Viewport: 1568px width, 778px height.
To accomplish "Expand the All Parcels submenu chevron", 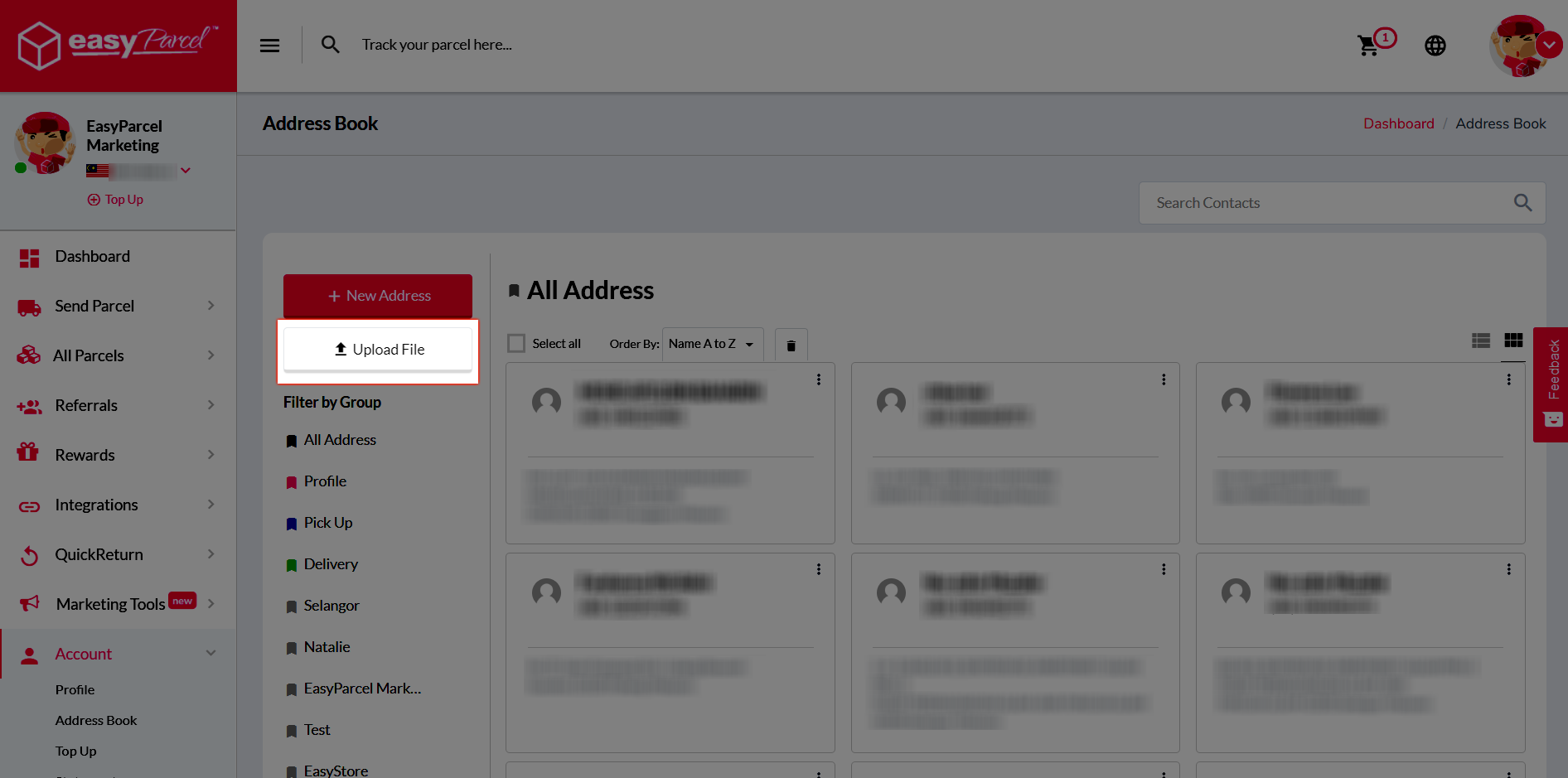I will 211,355.
